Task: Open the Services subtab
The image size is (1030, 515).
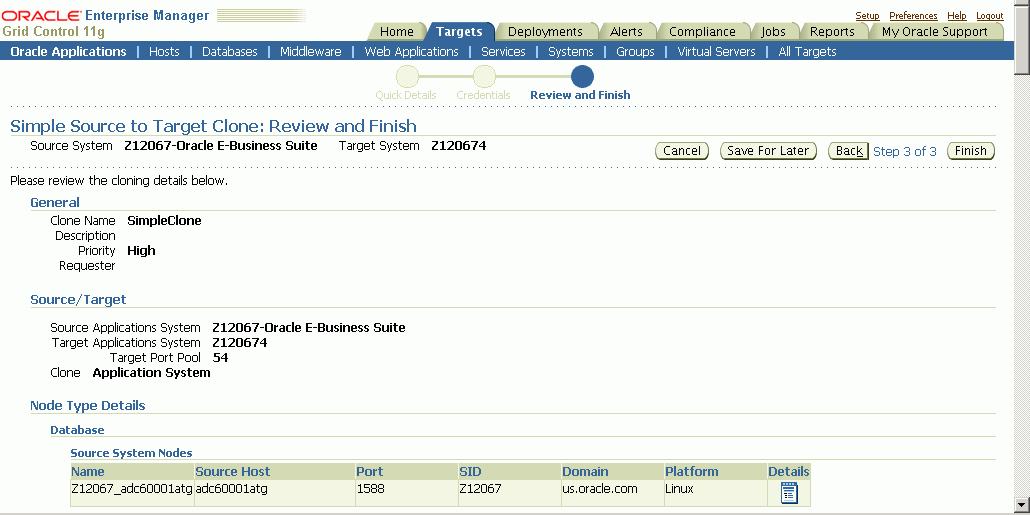Action: (503, 51)
